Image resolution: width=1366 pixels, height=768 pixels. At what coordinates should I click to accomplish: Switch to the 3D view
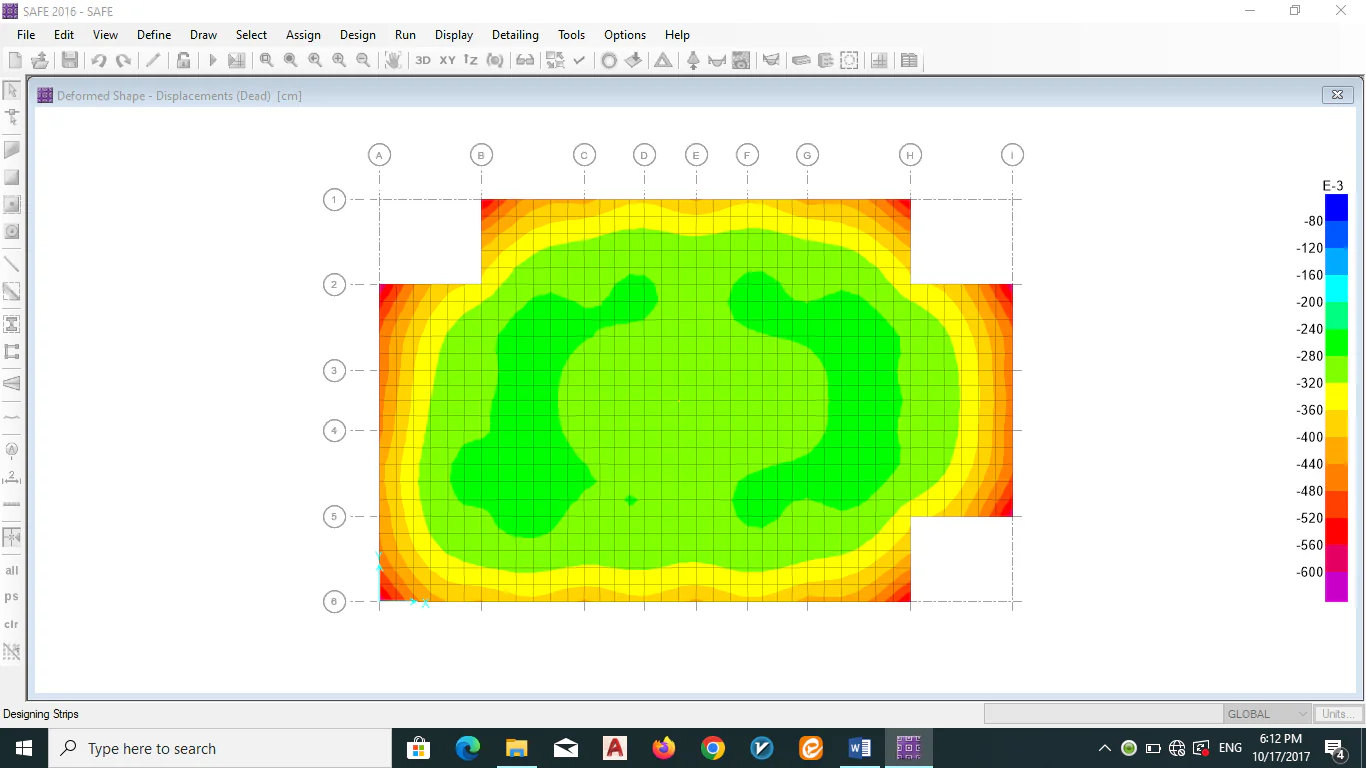423,61
